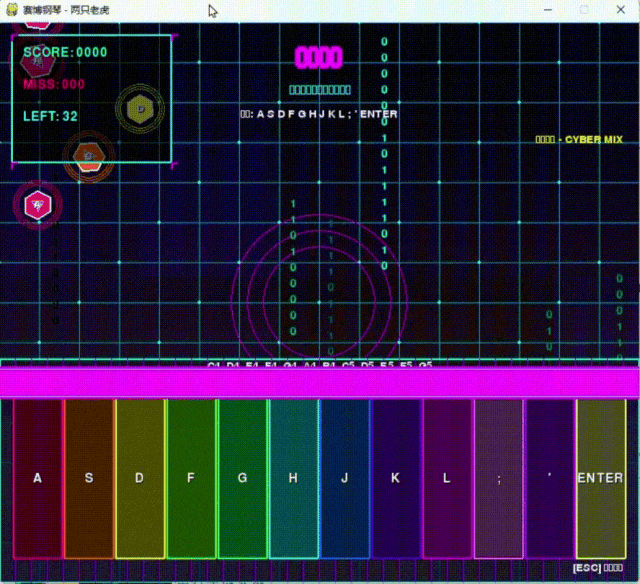The height and width of the screenshot is (584, 640).
Task: Play the blue J piano key
Action: [x=345, y=478]
